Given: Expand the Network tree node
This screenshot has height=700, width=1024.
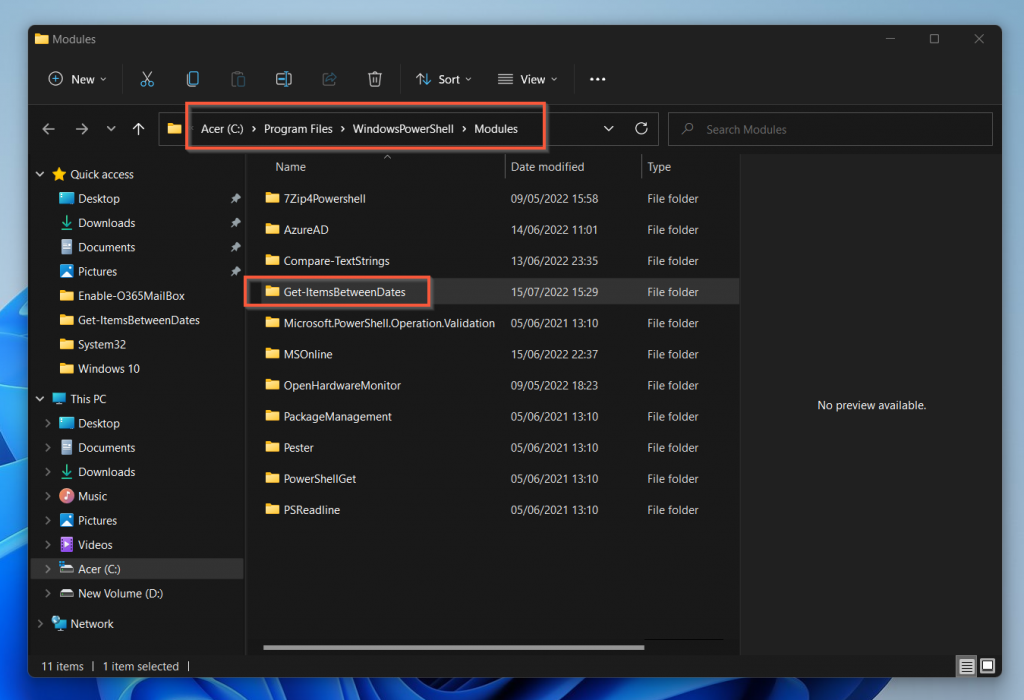Looking at the screenshot, I should pos(40,624).
